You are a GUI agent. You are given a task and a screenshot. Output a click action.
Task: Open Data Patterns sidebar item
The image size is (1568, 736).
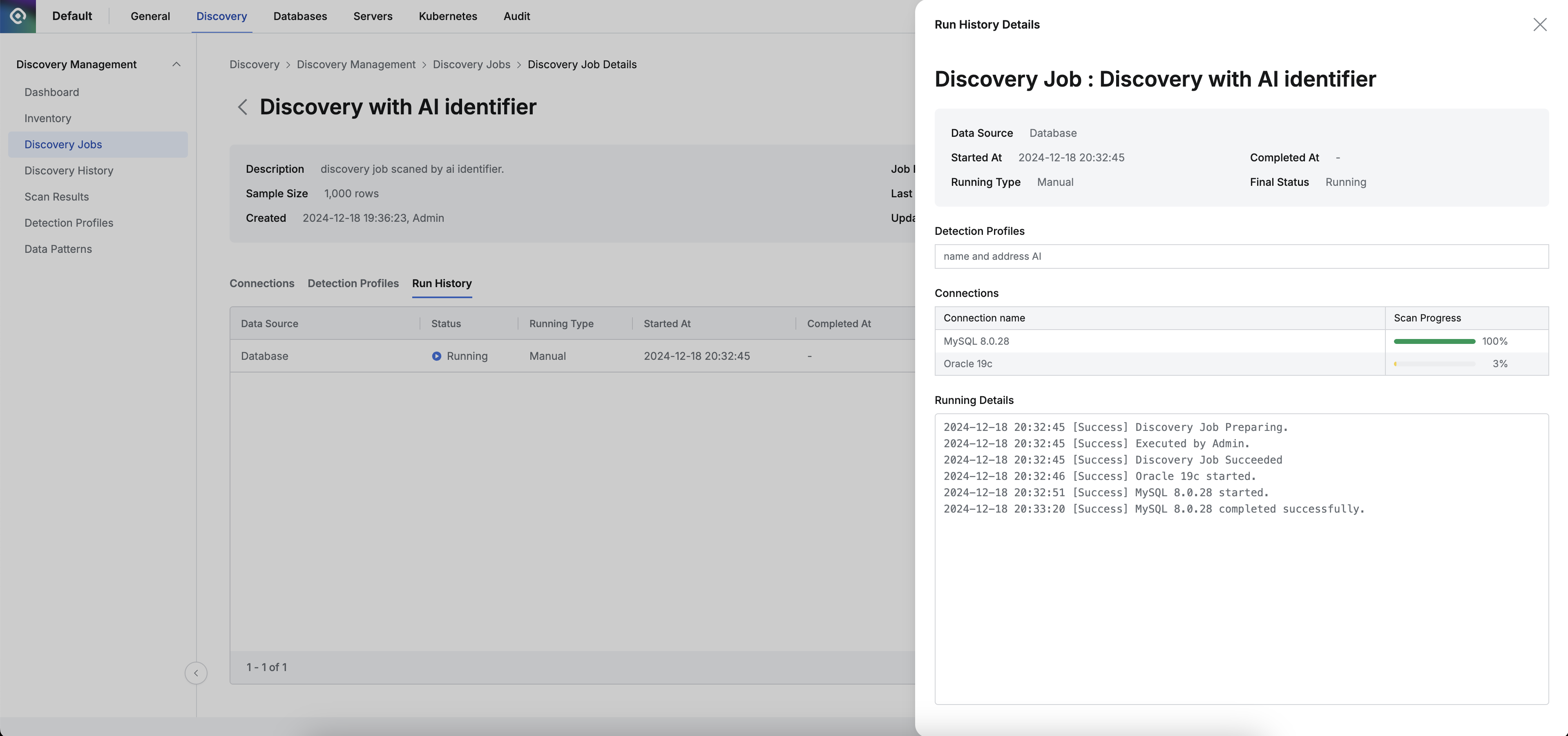coord(58,250)
